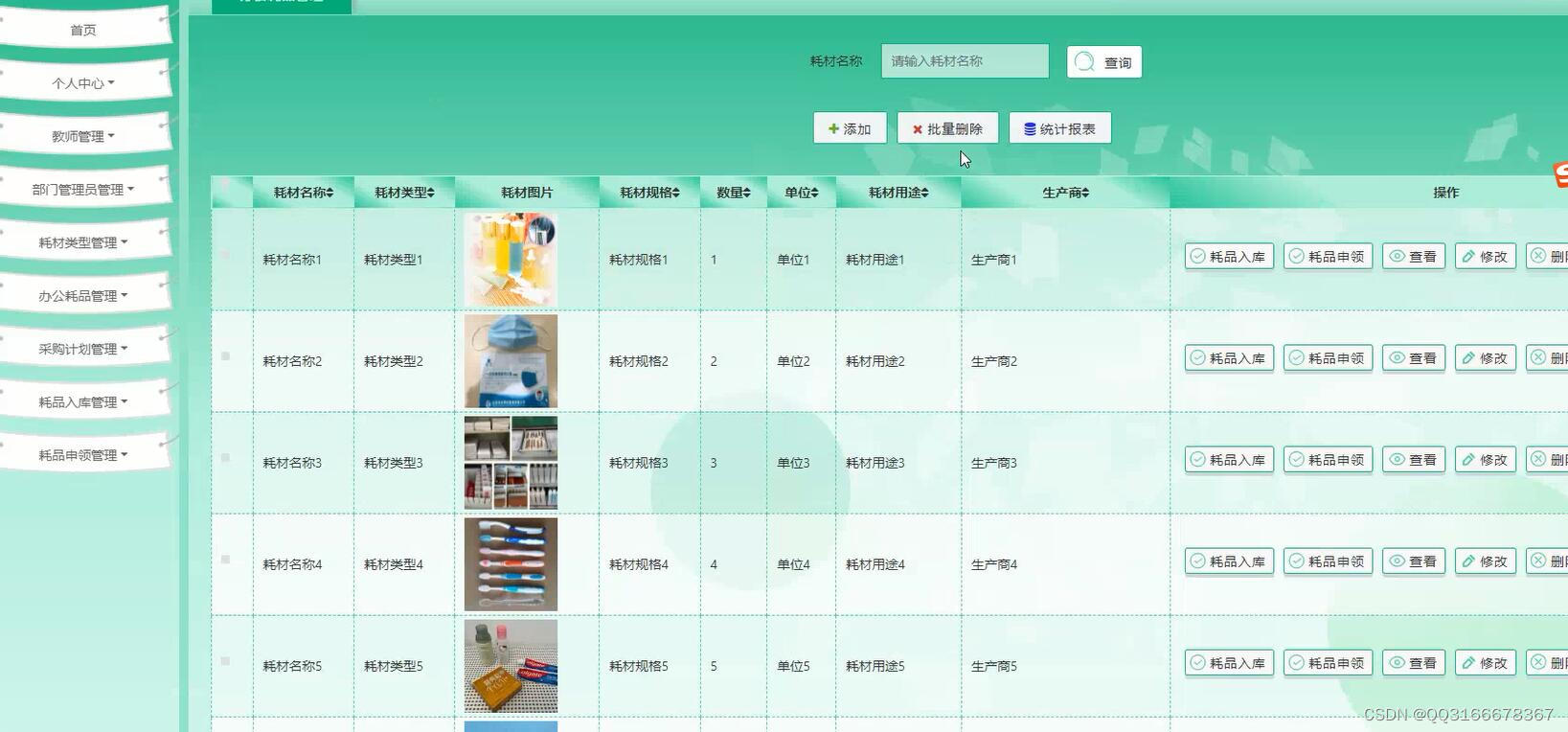This screenshot has width=1568, height=732.
Task: Click pencil icon of 修改 in 耗材名称2 row
Action: coord(1468,357)
